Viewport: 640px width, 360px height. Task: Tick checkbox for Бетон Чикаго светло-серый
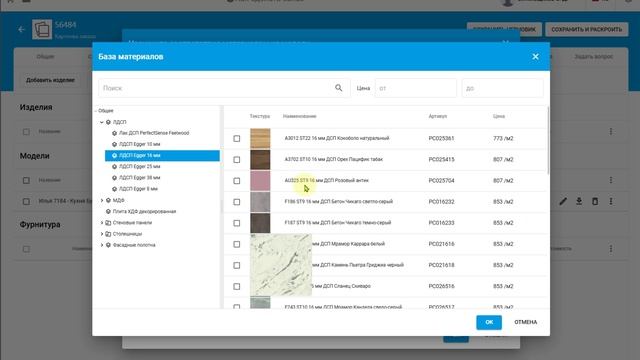(237, 202)
